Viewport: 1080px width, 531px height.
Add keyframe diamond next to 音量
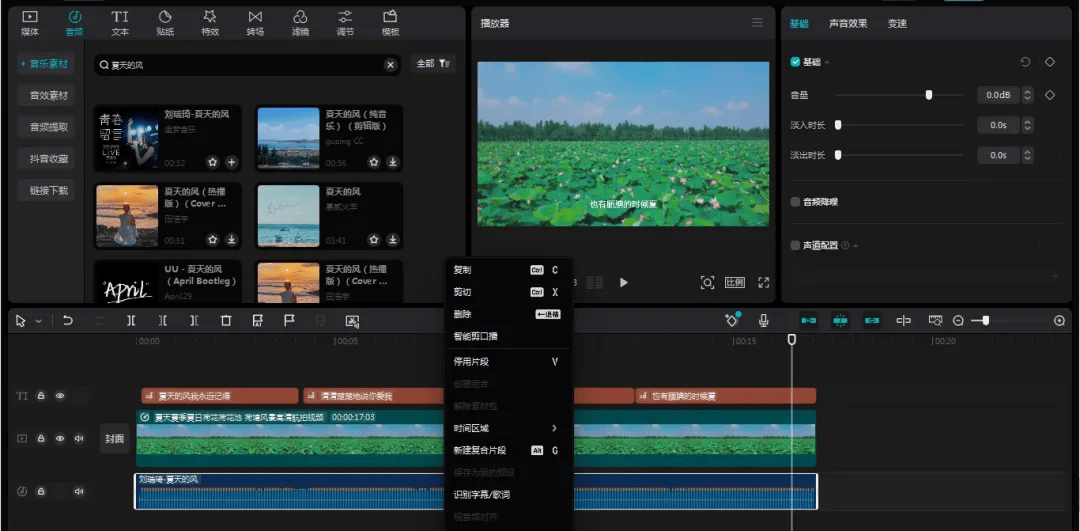pos(1050,95)
